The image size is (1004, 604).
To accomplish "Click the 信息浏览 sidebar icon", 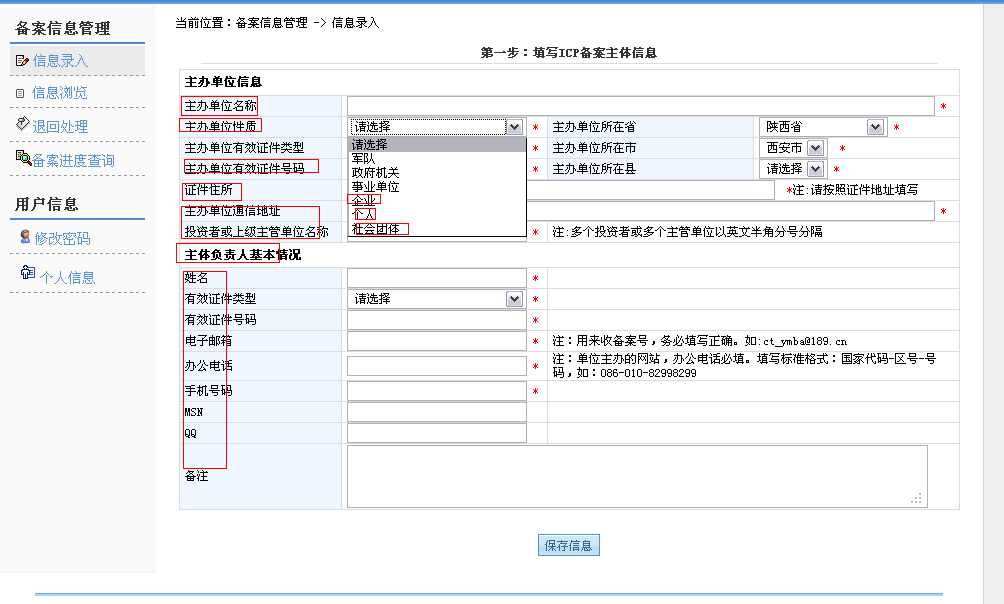I will click(21, 93).
